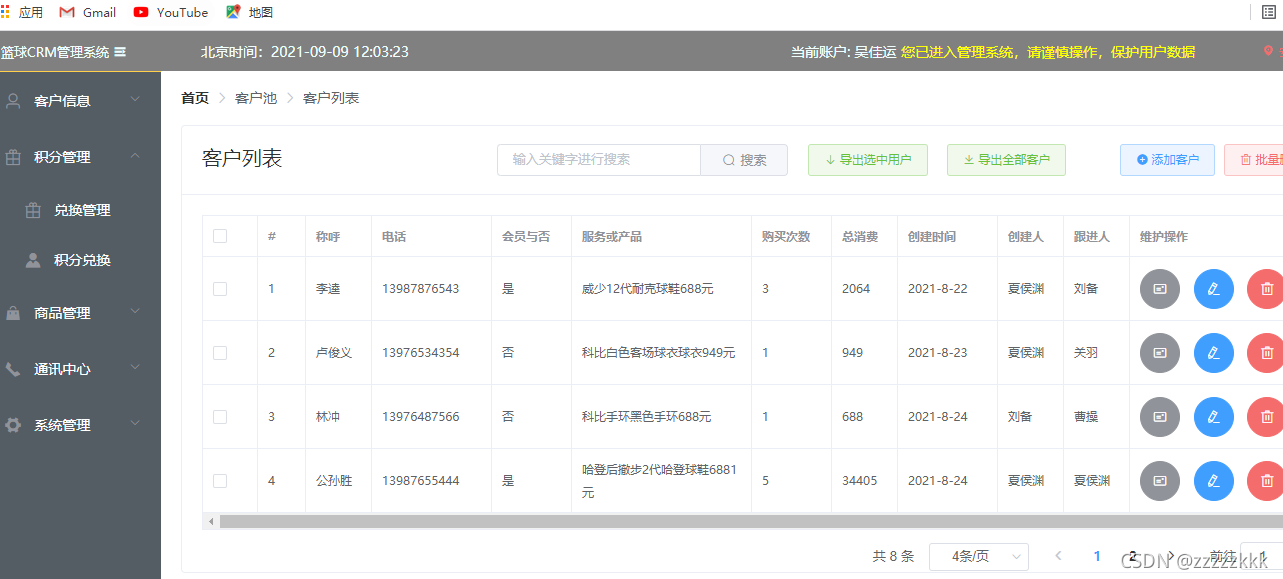1283x579 pixels.
Task: Click the red delete icon for 公孙胜
Action: [x=1266, y=481]
